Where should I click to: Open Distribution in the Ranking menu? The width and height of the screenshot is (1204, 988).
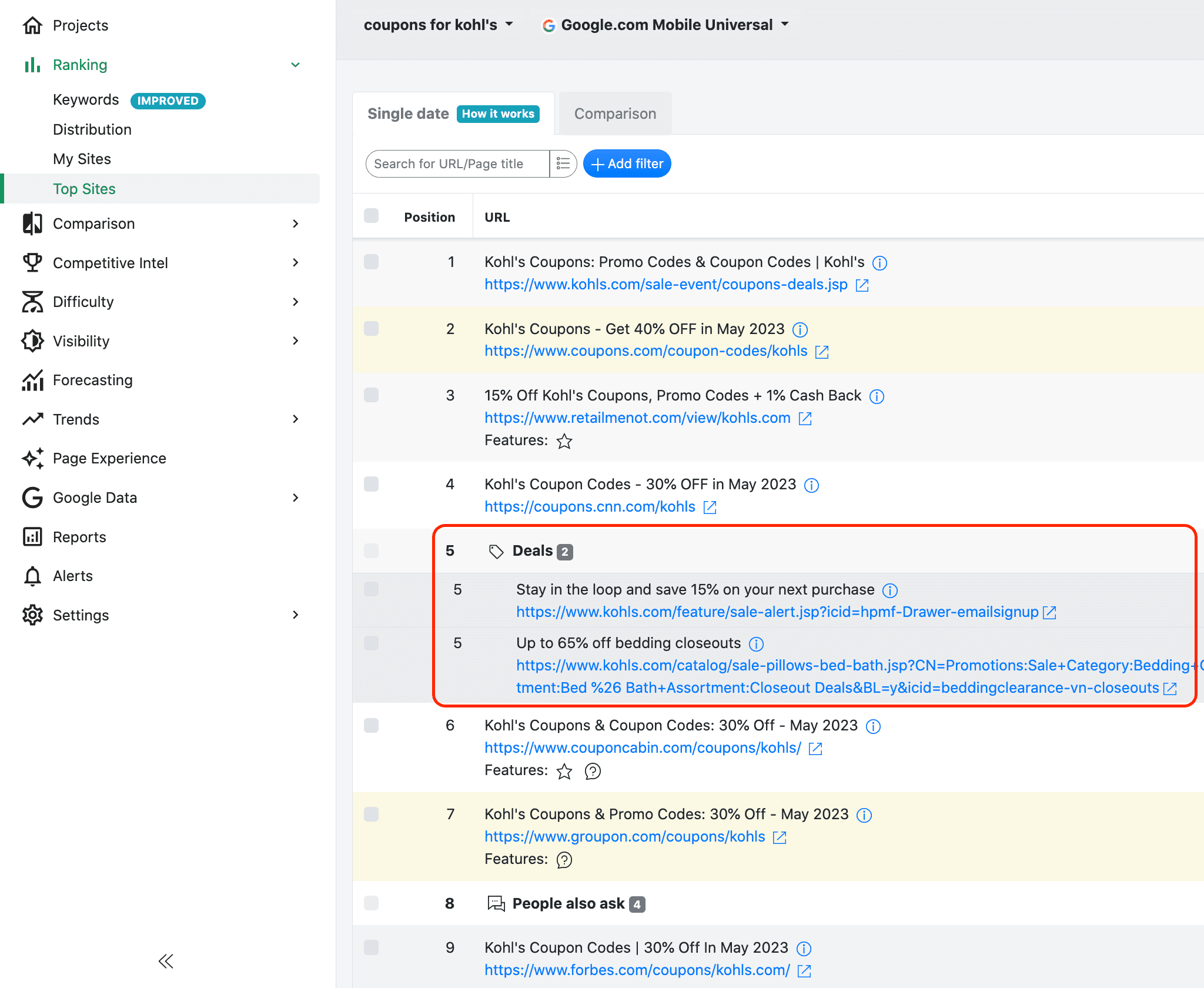tap(92, 129)
